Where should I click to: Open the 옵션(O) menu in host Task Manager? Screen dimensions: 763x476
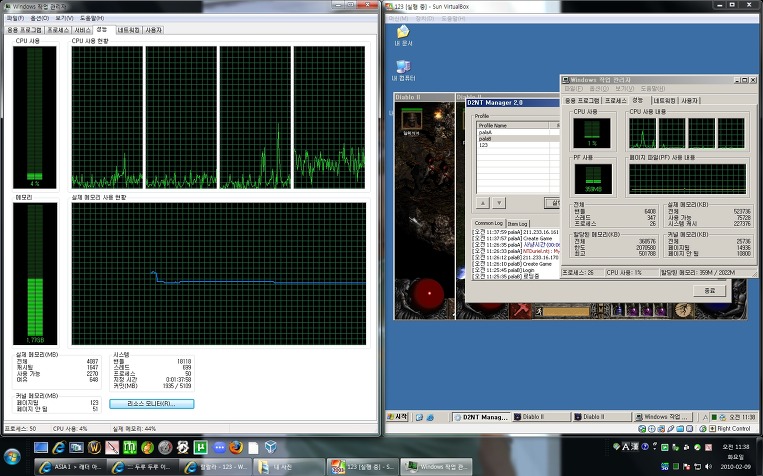click(39, 18)
